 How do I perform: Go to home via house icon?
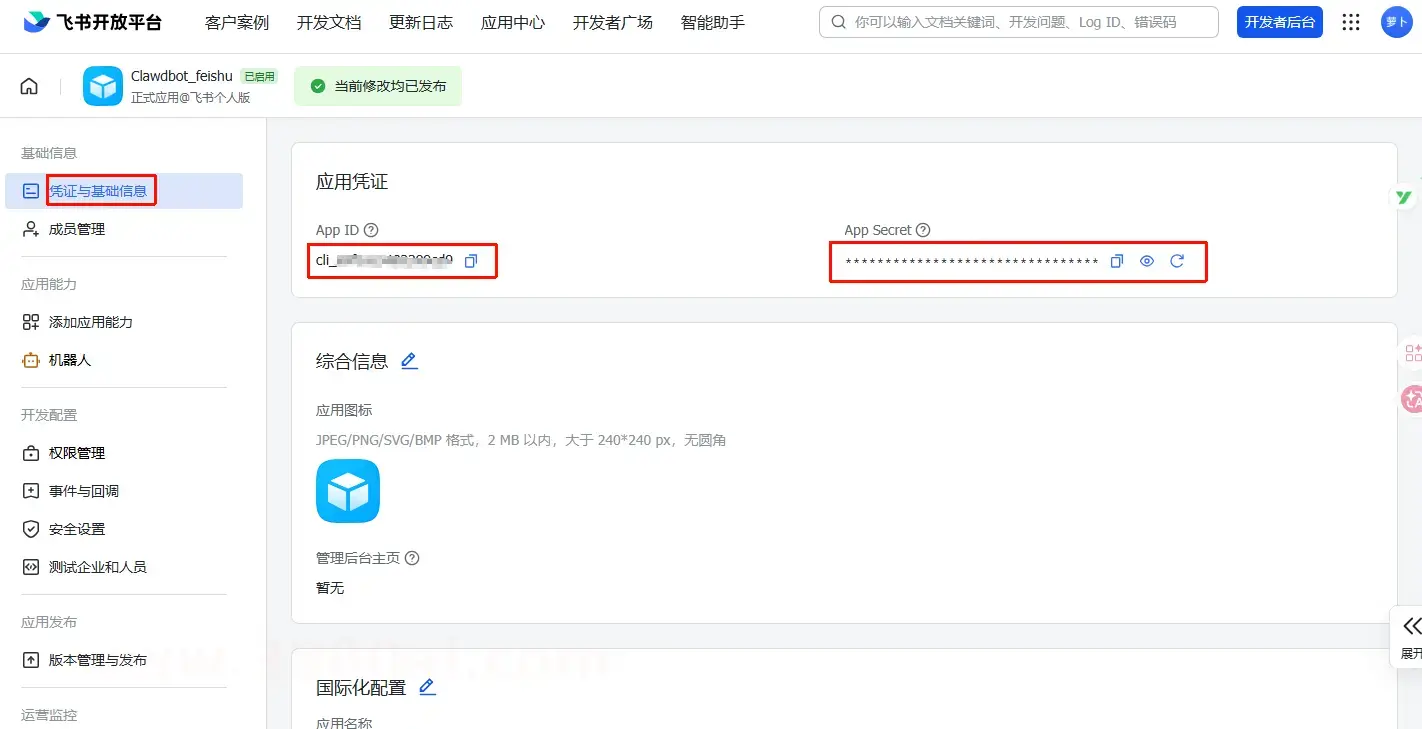tap(29, 86)
